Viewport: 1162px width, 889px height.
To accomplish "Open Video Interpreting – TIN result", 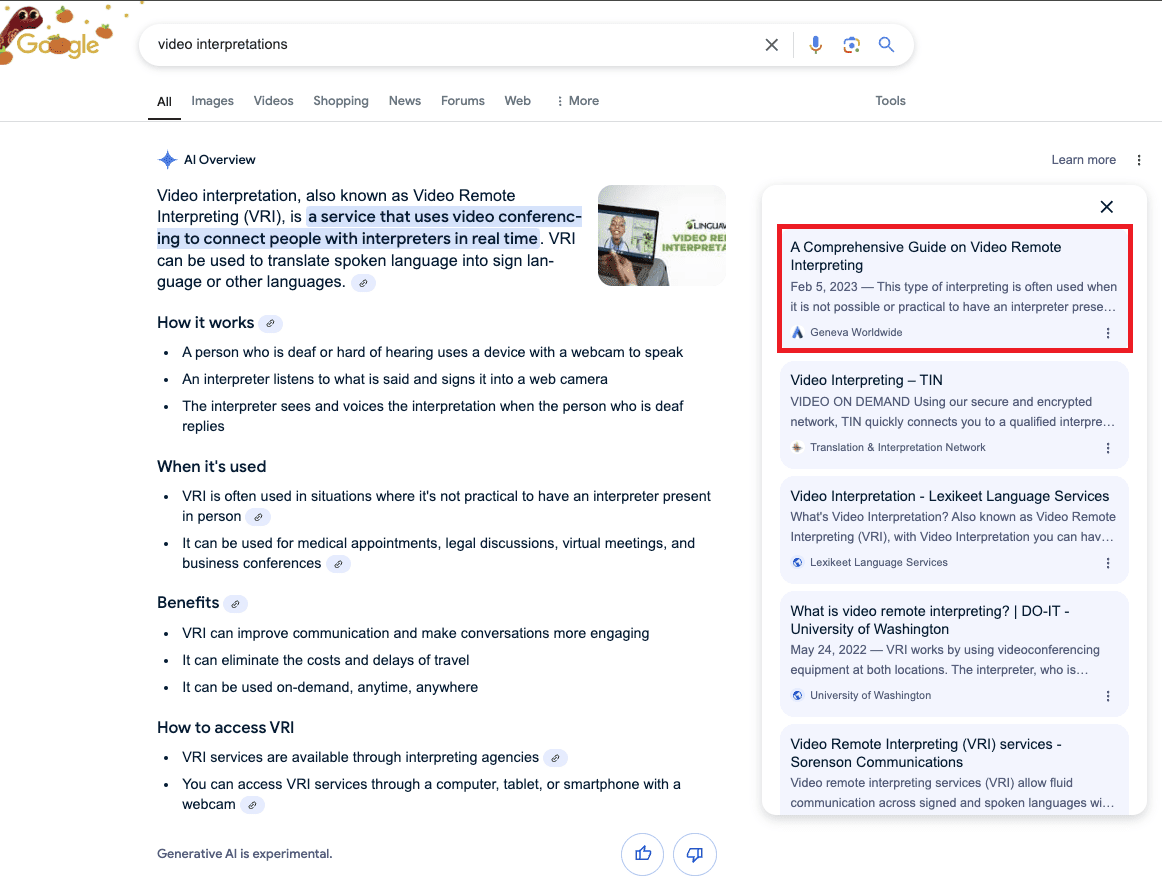I will [x=866, y=380].
